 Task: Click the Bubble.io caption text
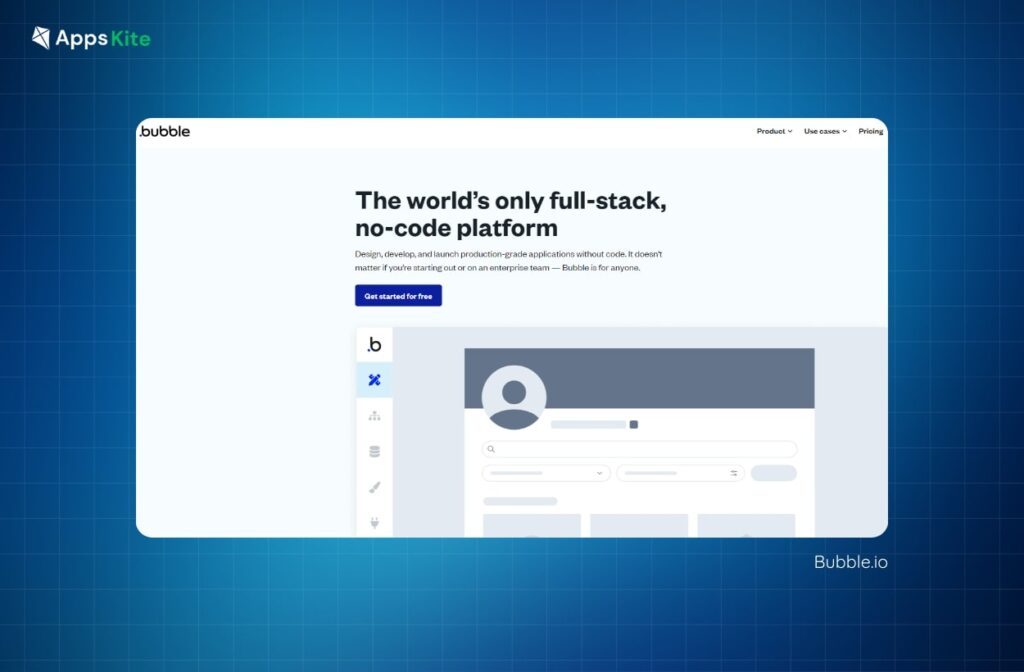point(850,562)
